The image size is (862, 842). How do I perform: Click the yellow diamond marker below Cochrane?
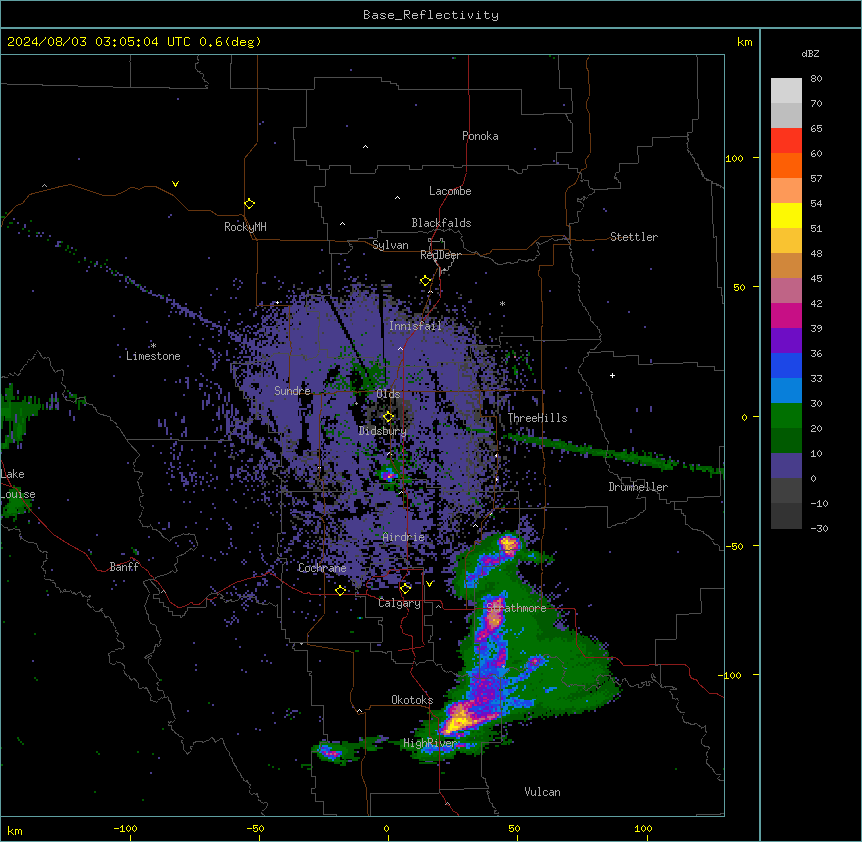pyautogui.click(x=340, y=590)
